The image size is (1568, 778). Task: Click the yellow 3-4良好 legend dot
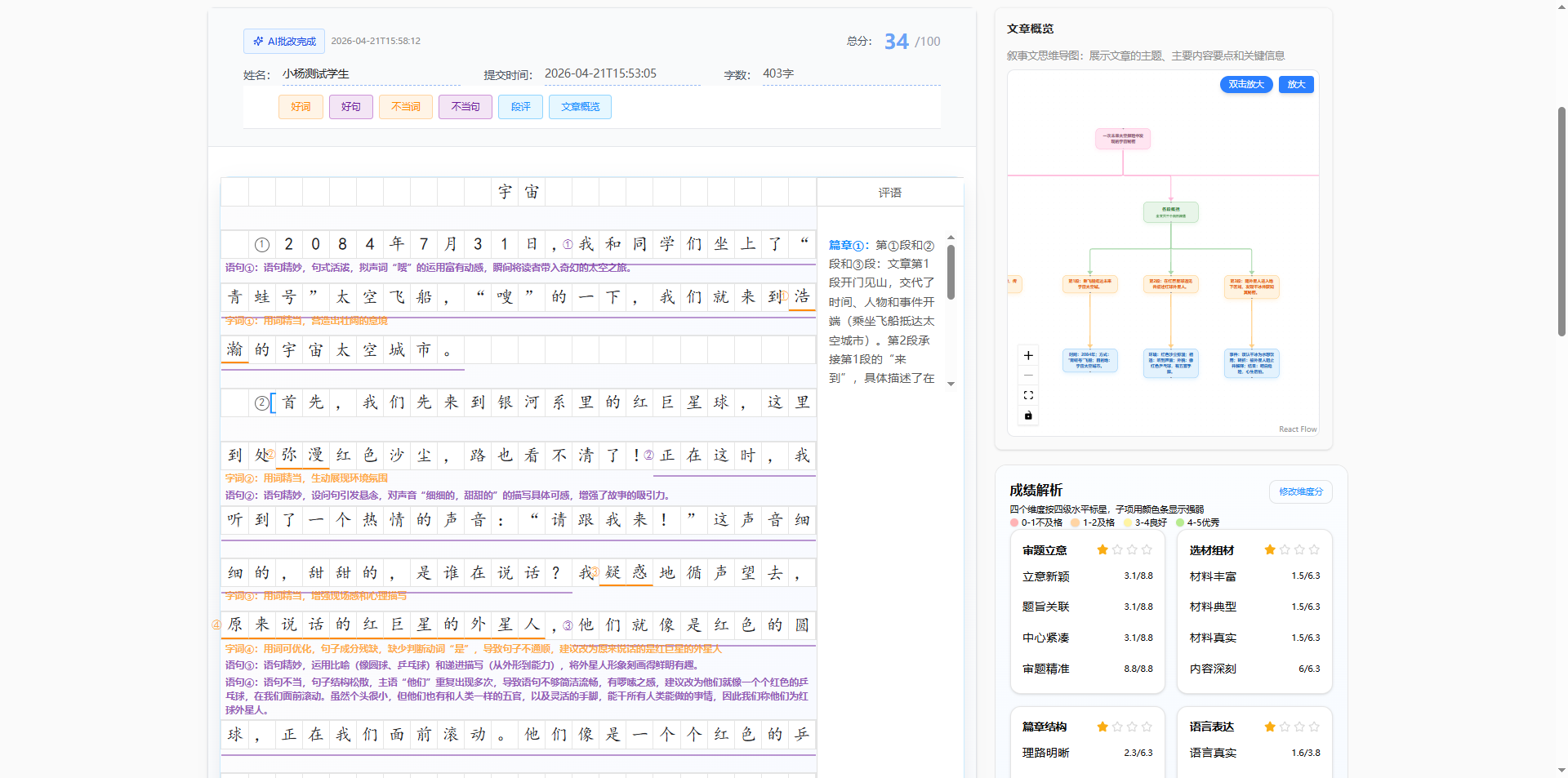click(x=1128, y=522)
